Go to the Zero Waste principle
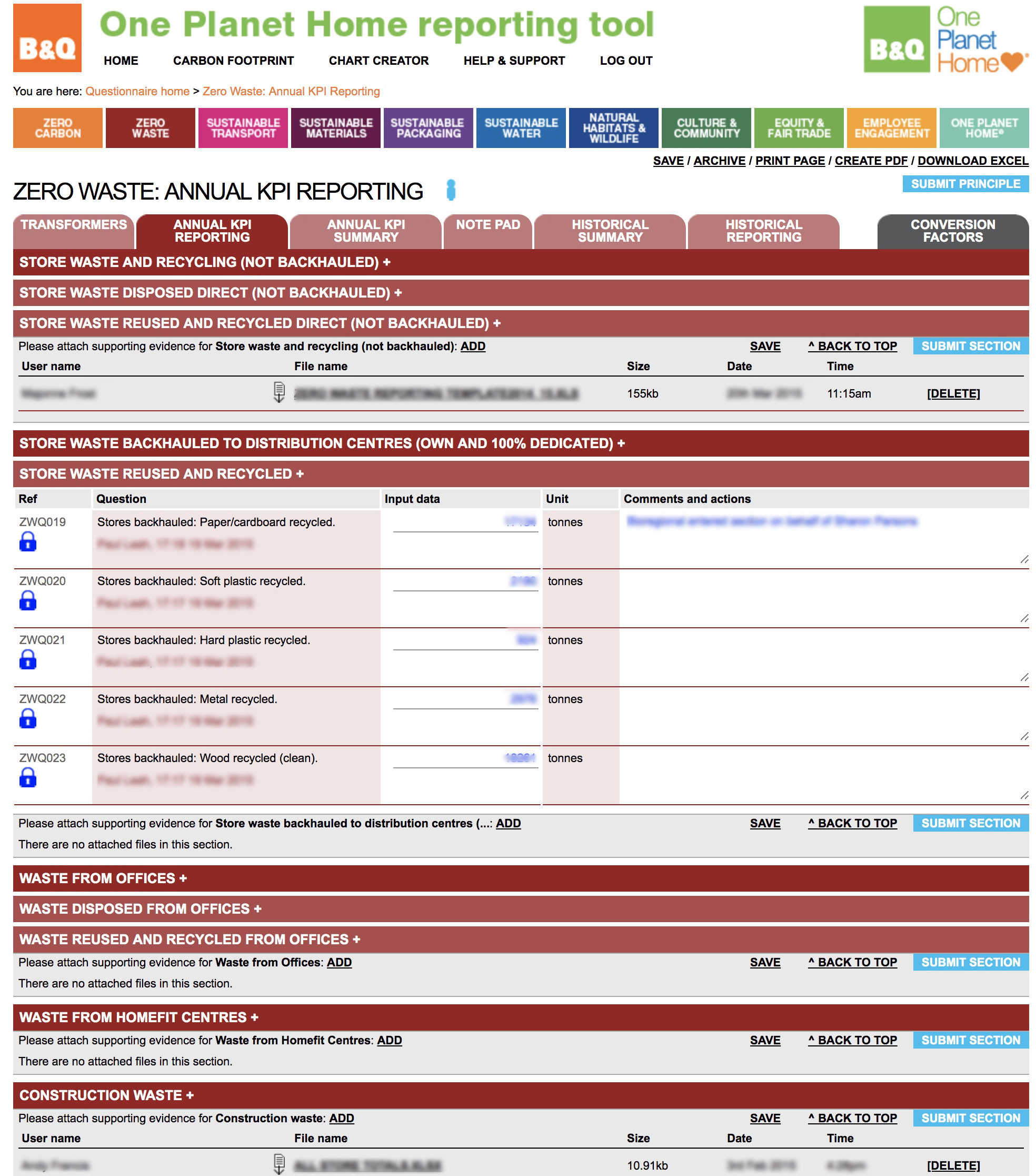 tap(150, 129)
